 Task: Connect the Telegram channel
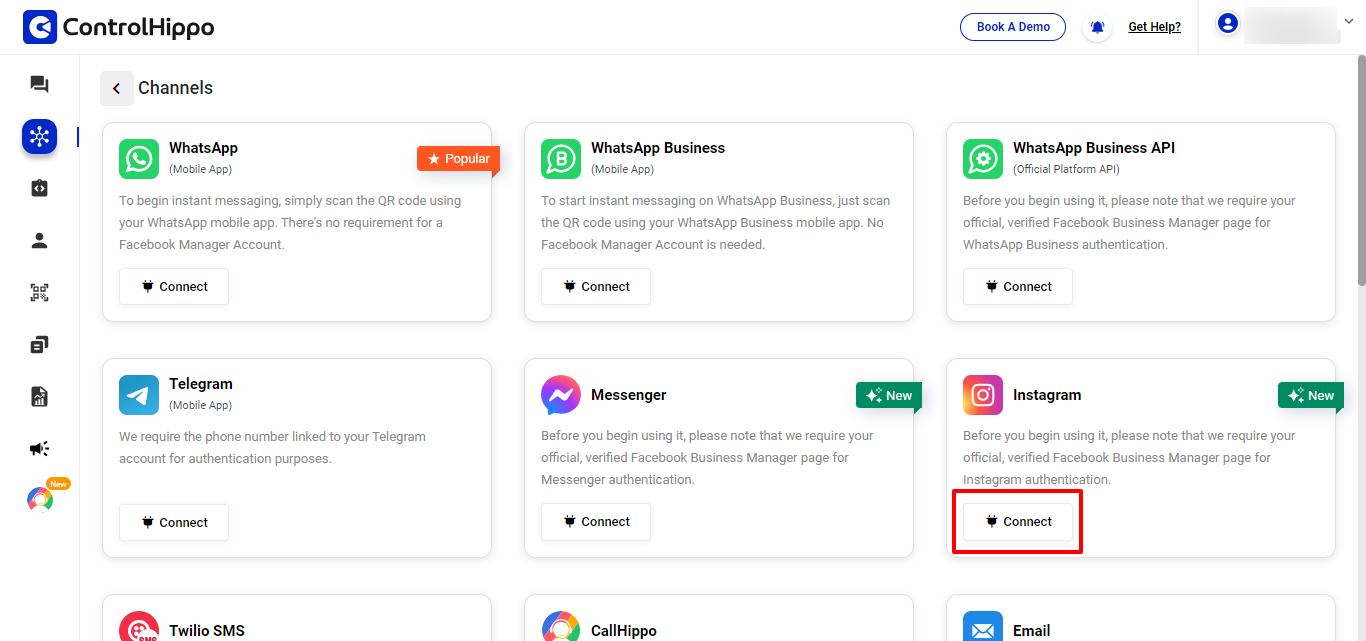click(x=174, y=522)
